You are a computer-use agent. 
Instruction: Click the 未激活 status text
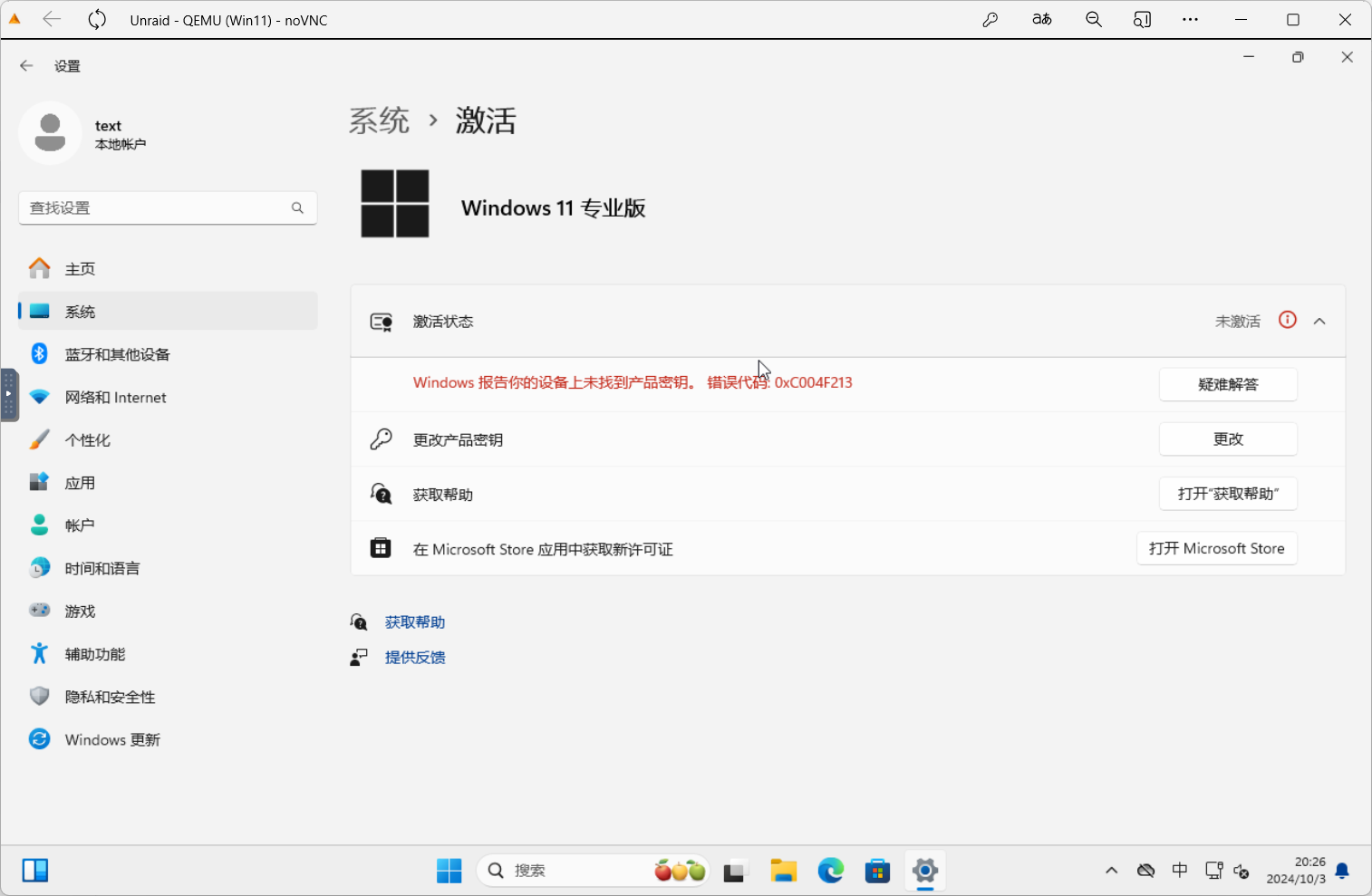[1238, 322]
